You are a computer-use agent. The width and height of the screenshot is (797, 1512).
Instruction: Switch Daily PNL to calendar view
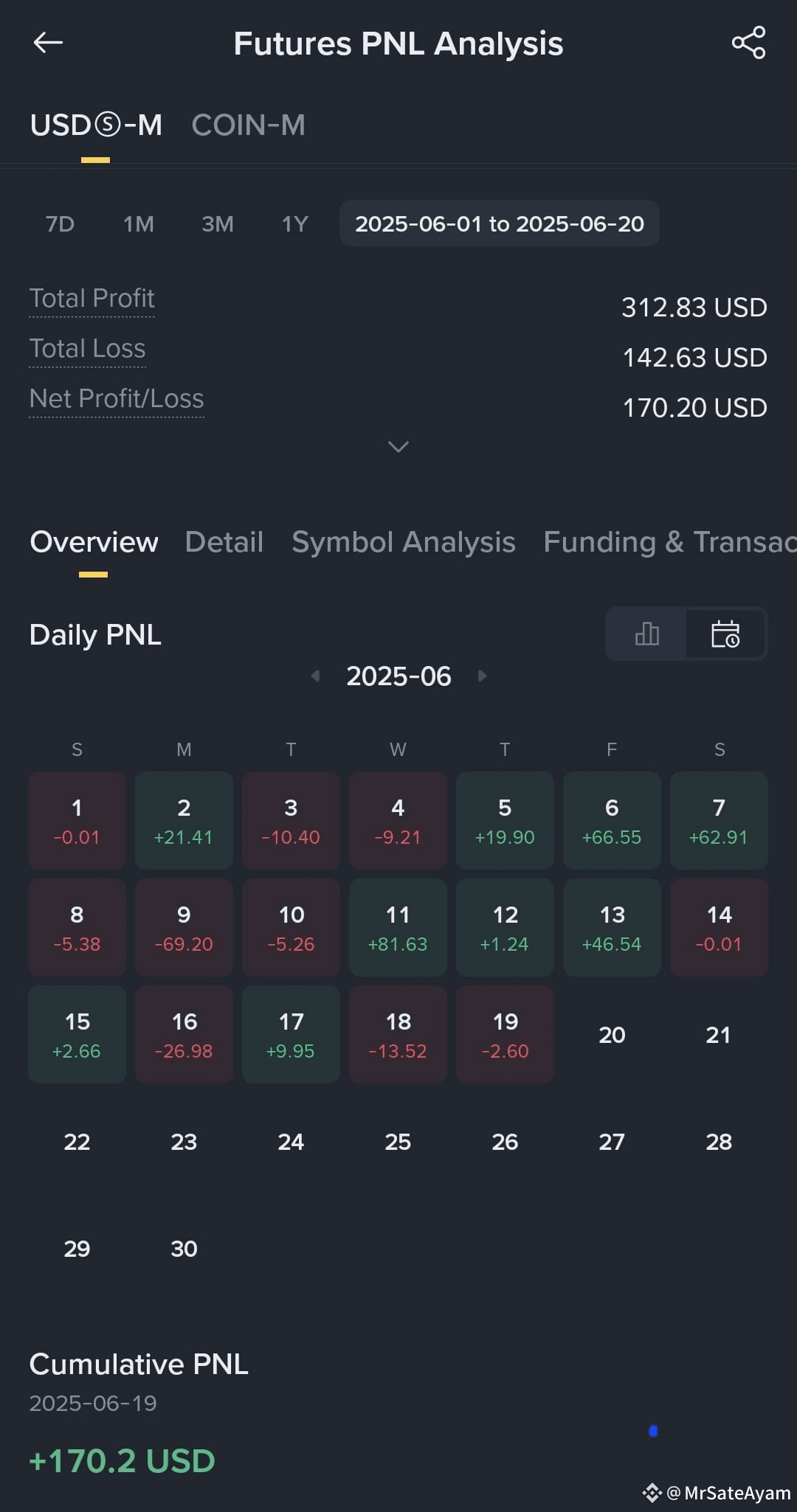point(725,634)
